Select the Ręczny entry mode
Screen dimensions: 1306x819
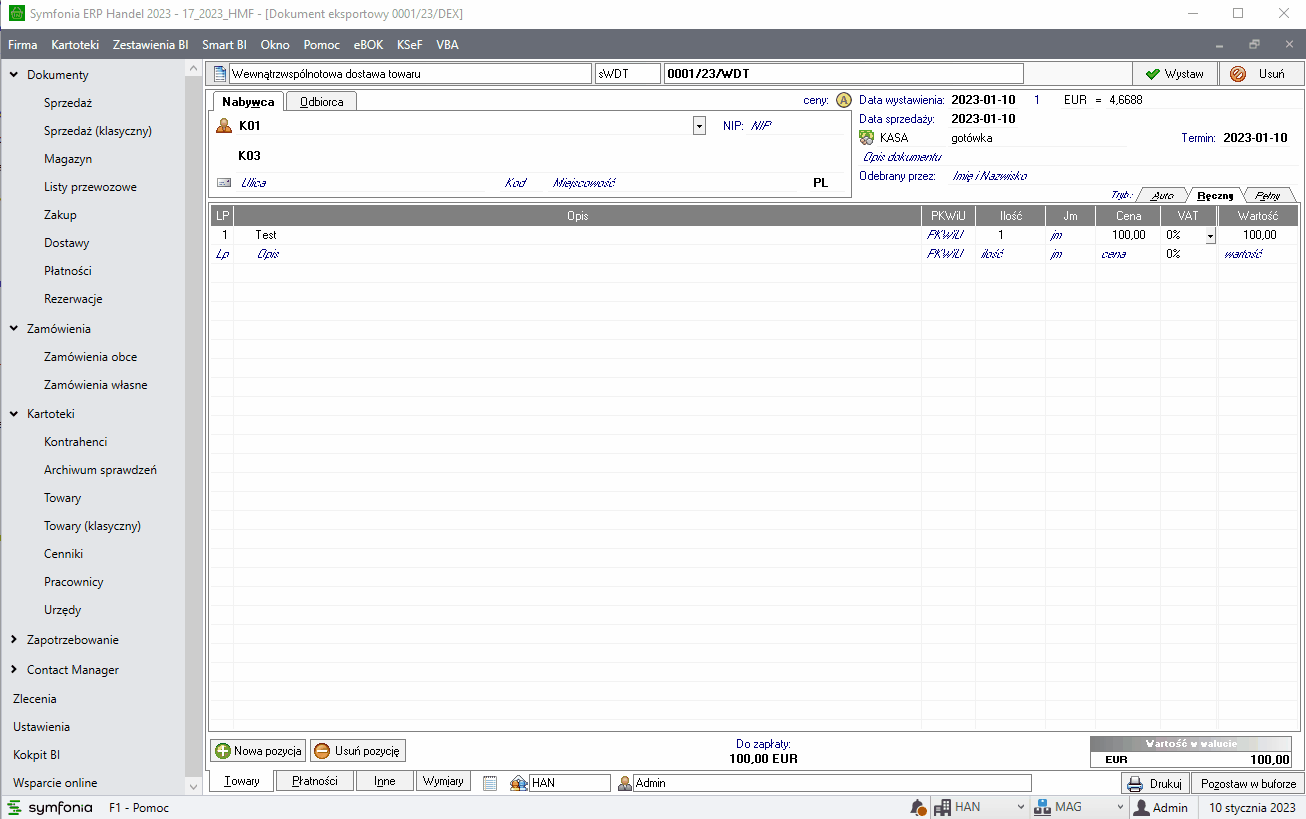[1214, 195]
